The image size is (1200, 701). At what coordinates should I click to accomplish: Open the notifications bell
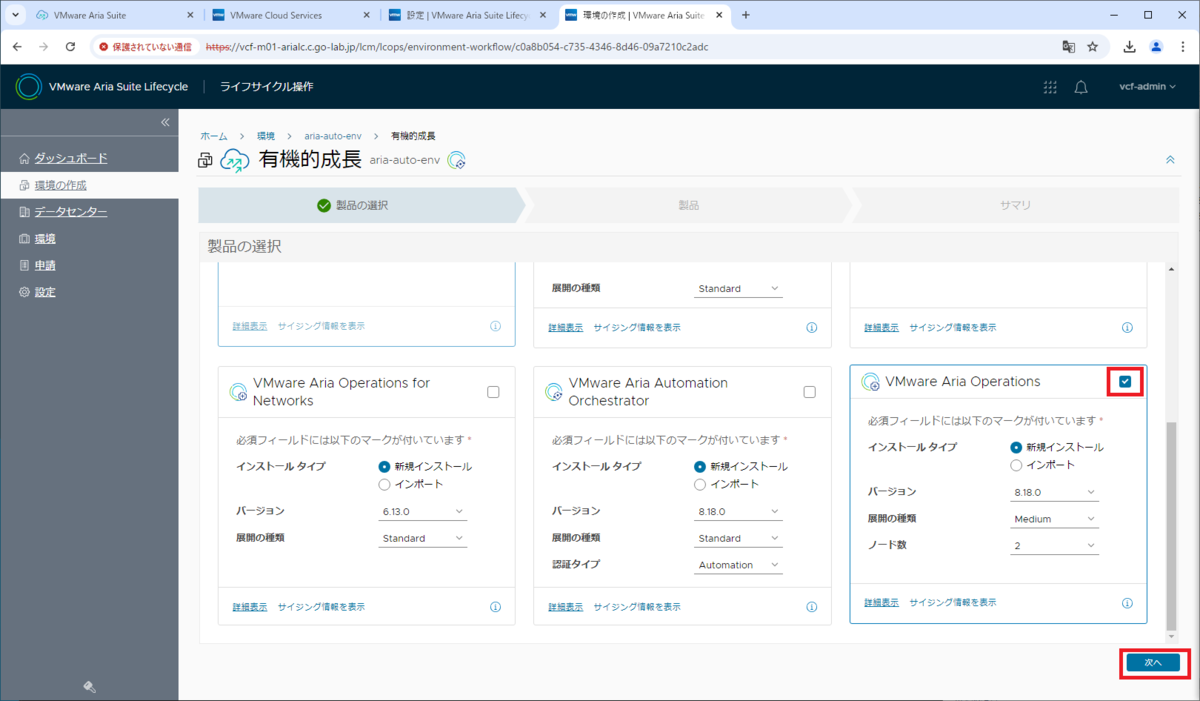click(x=1081, y=87)
